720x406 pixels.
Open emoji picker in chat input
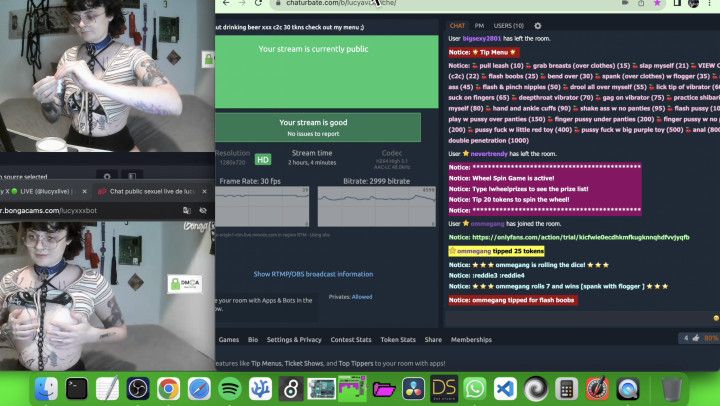click(x=716, y=318)
